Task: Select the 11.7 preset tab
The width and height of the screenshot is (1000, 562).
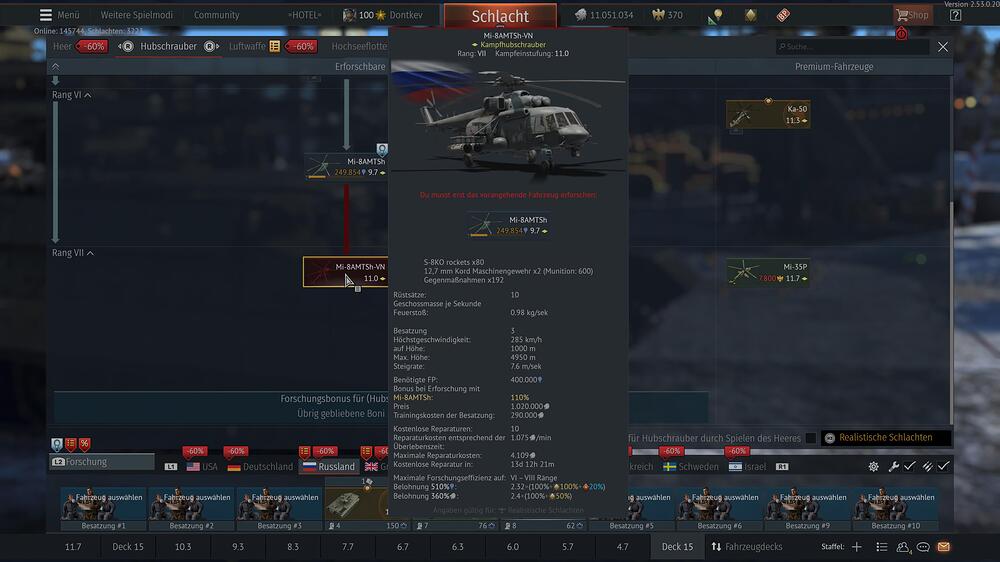Action: 73,547
